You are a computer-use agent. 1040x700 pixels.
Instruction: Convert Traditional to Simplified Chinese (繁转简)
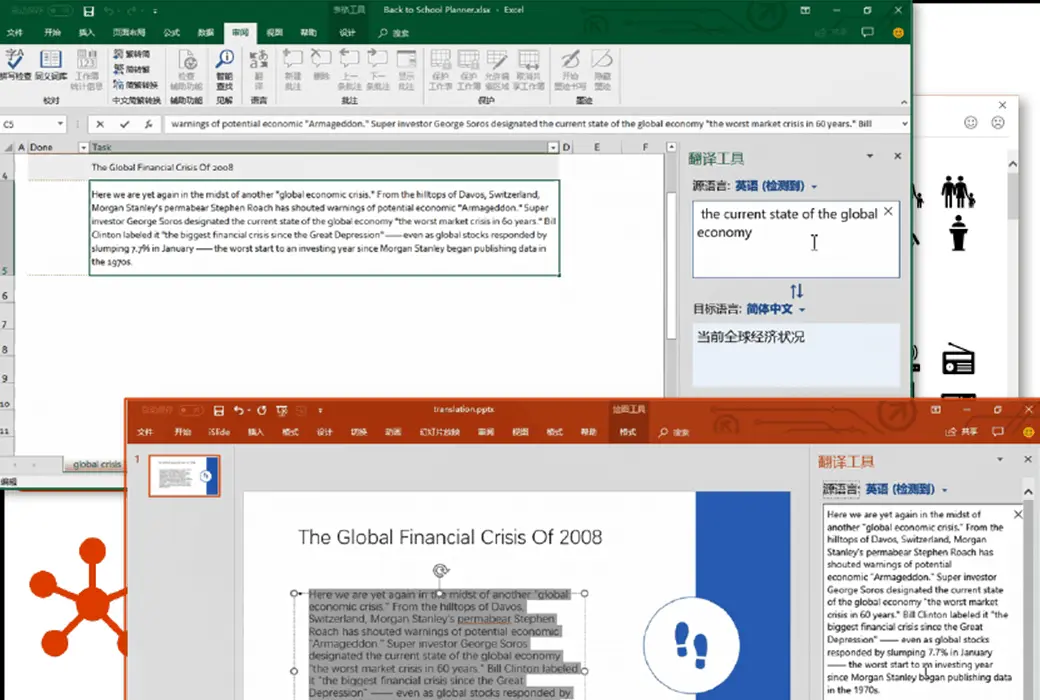131,54
